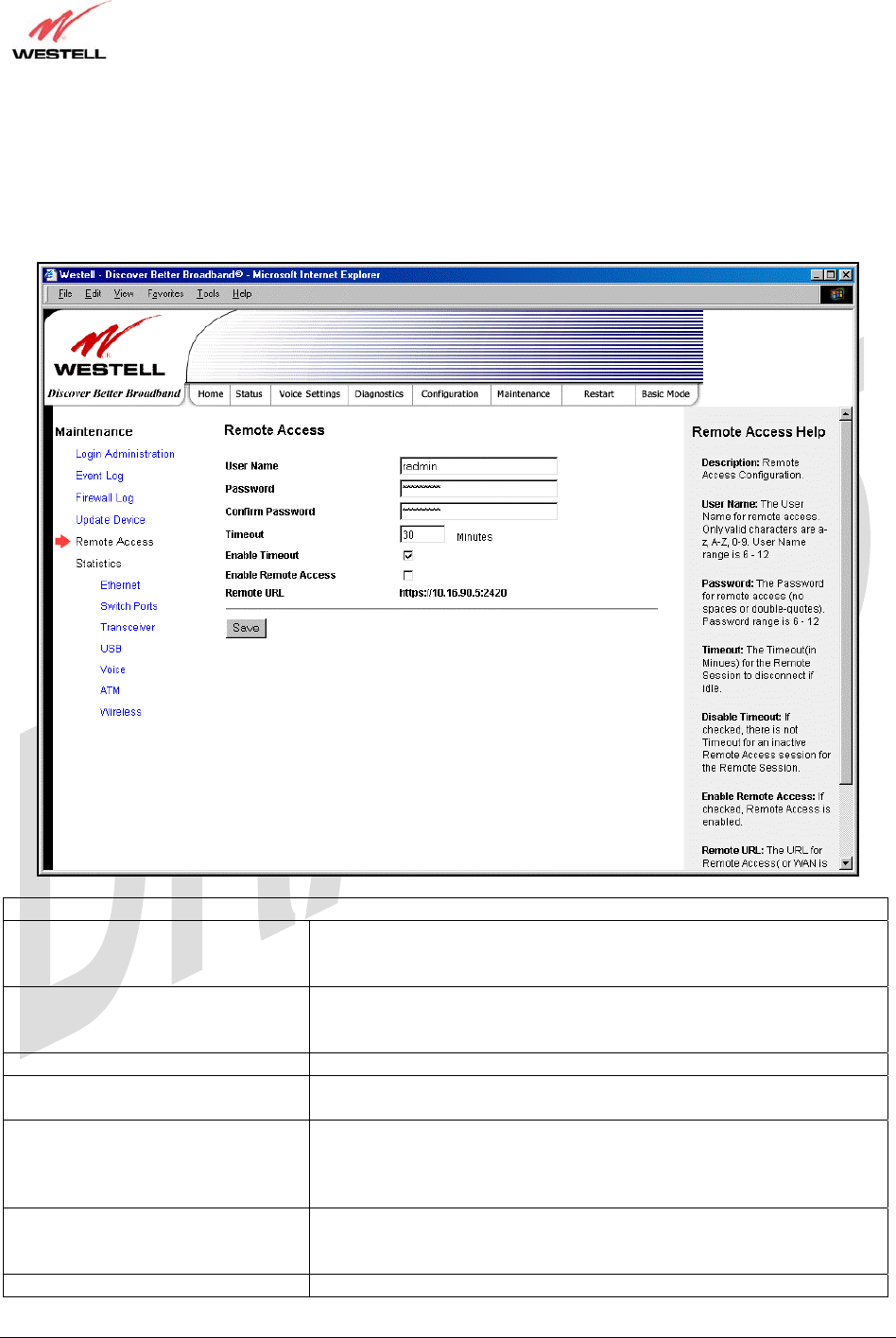
Task: Open the Update Device link
Action: [111, 520]
